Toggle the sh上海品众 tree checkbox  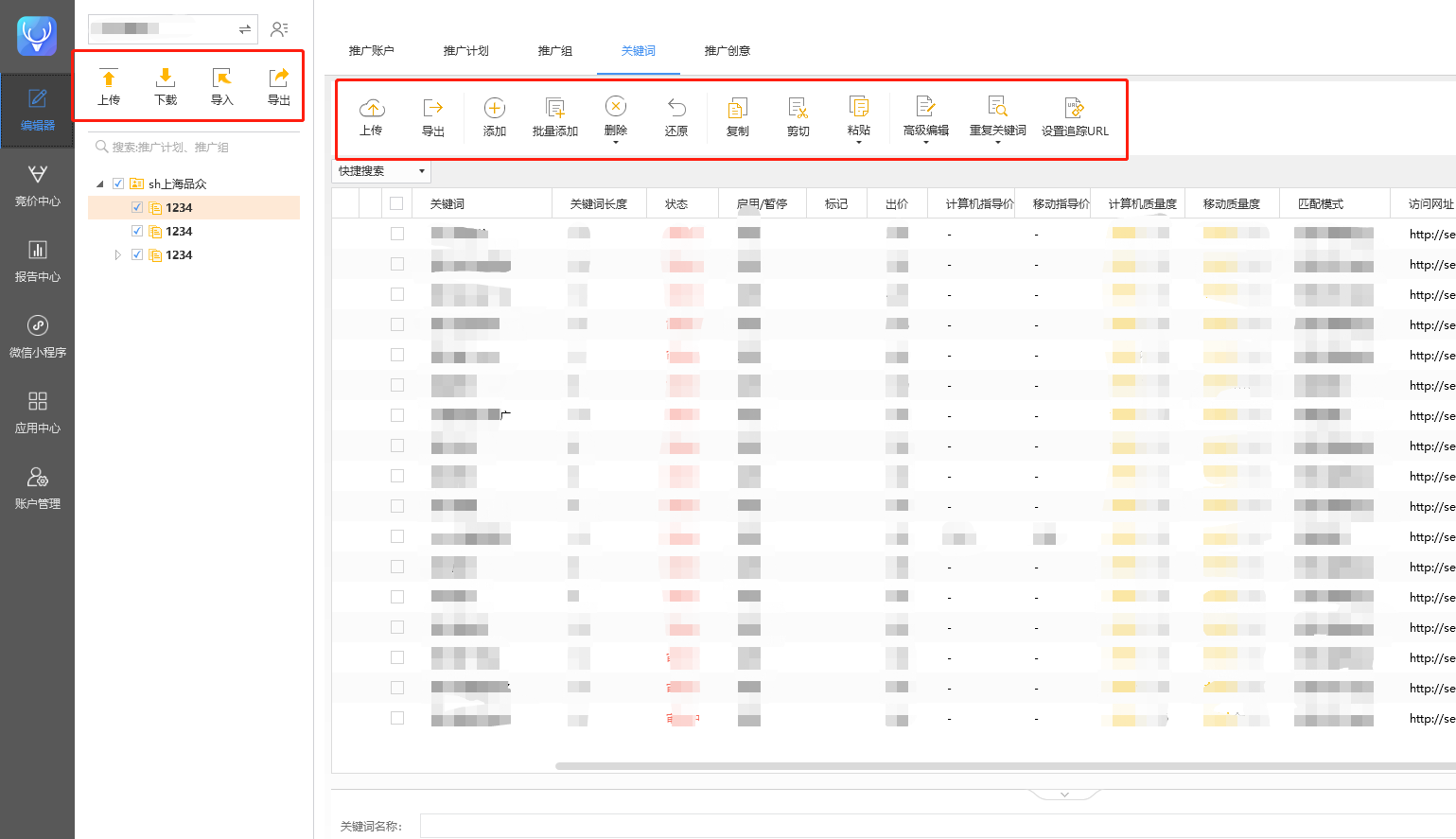click(118, 184)
